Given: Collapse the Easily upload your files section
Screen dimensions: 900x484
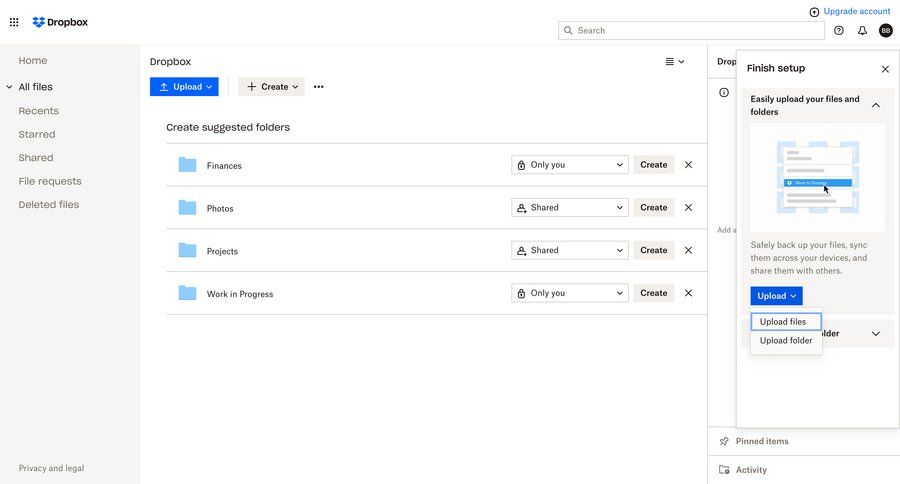Looking at the screenshot, I should coord(876,105).
